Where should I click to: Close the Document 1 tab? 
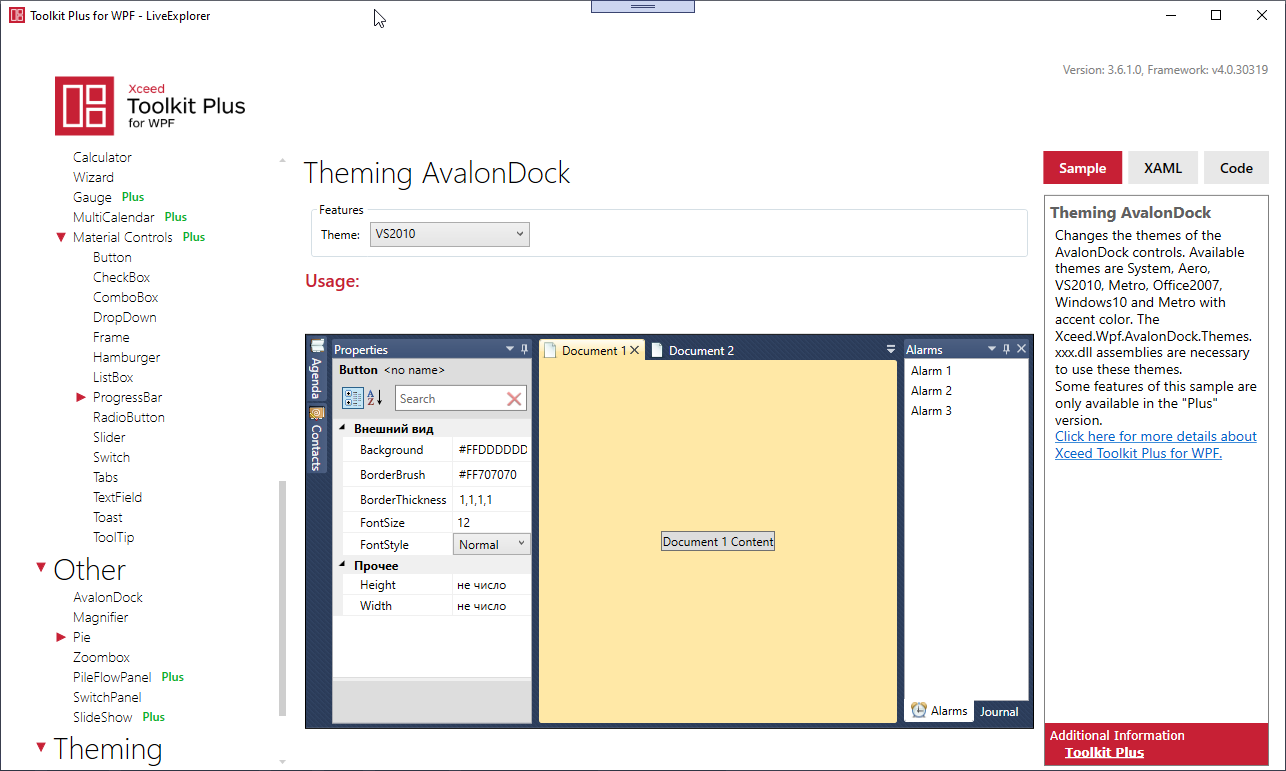634,350
